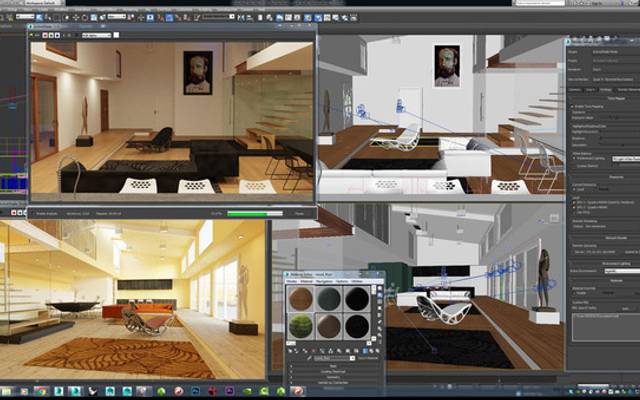Open Navigation menu in Material Editor
This screenshot has width=640, height=400.
click(x=324, y=282)
